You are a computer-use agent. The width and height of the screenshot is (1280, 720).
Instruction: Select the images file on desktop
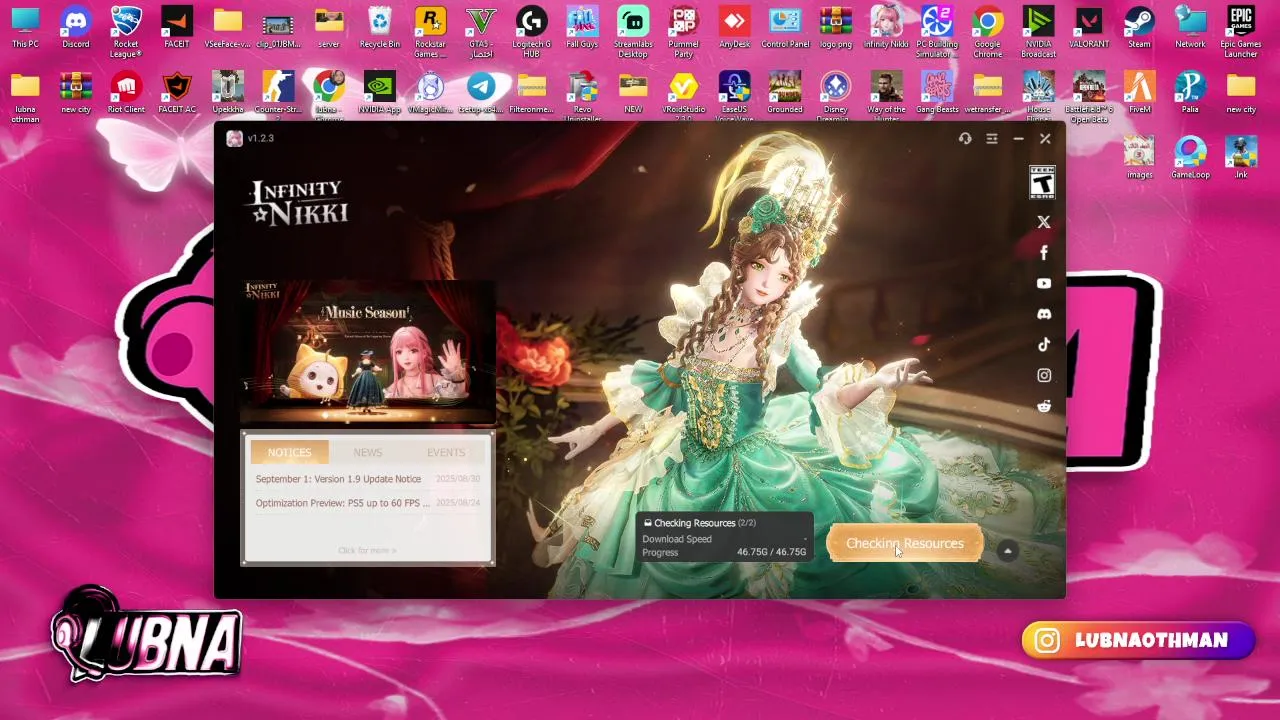tap(1139, 158)
